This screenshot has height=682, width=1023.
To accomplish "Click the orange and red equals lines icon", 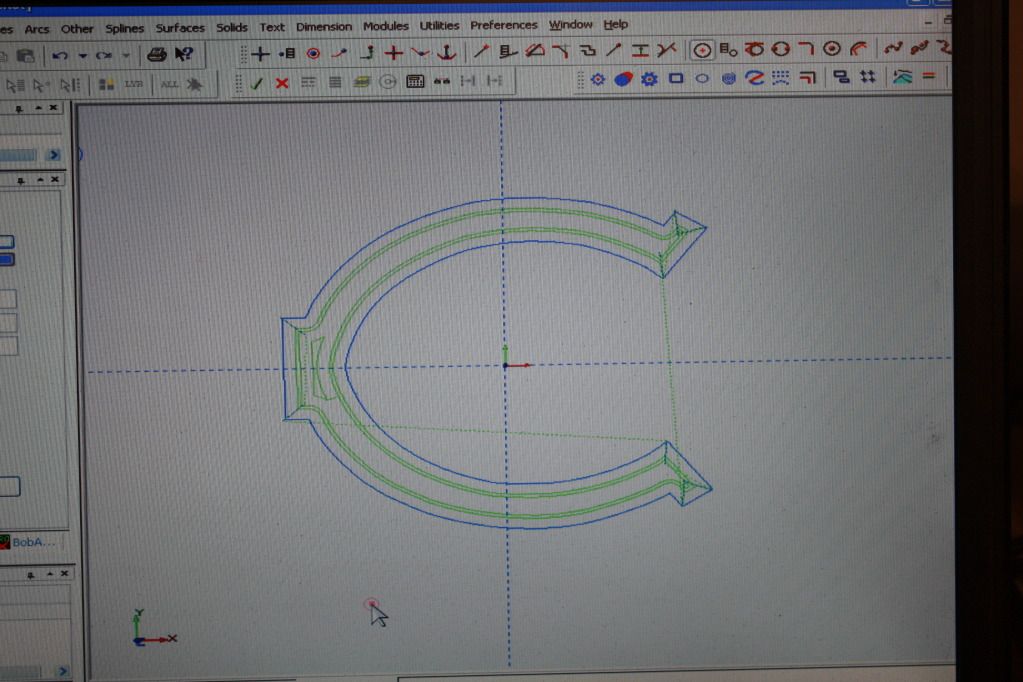I will point(929,76).
